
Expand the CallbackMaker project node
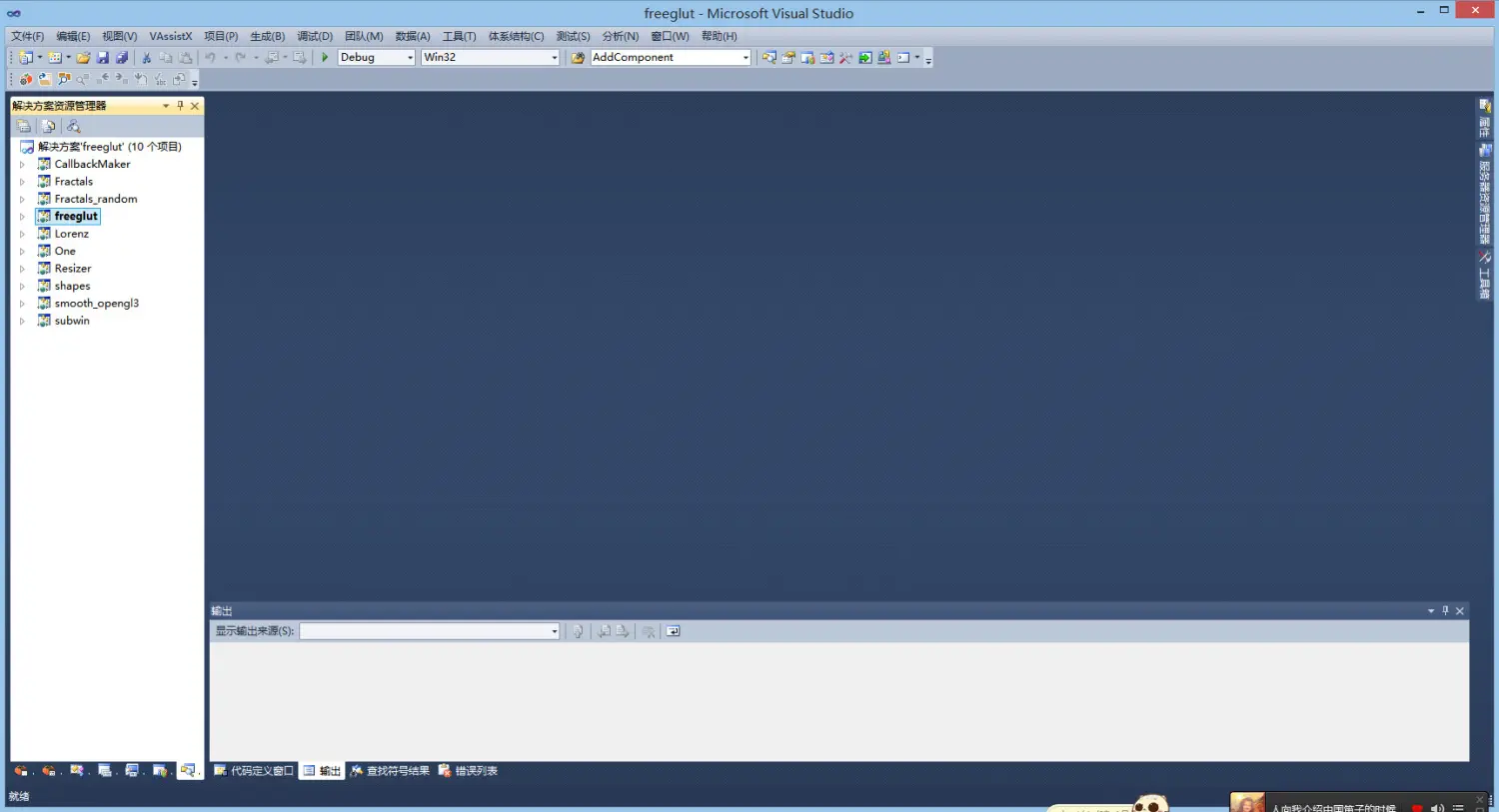coord(22,164)
